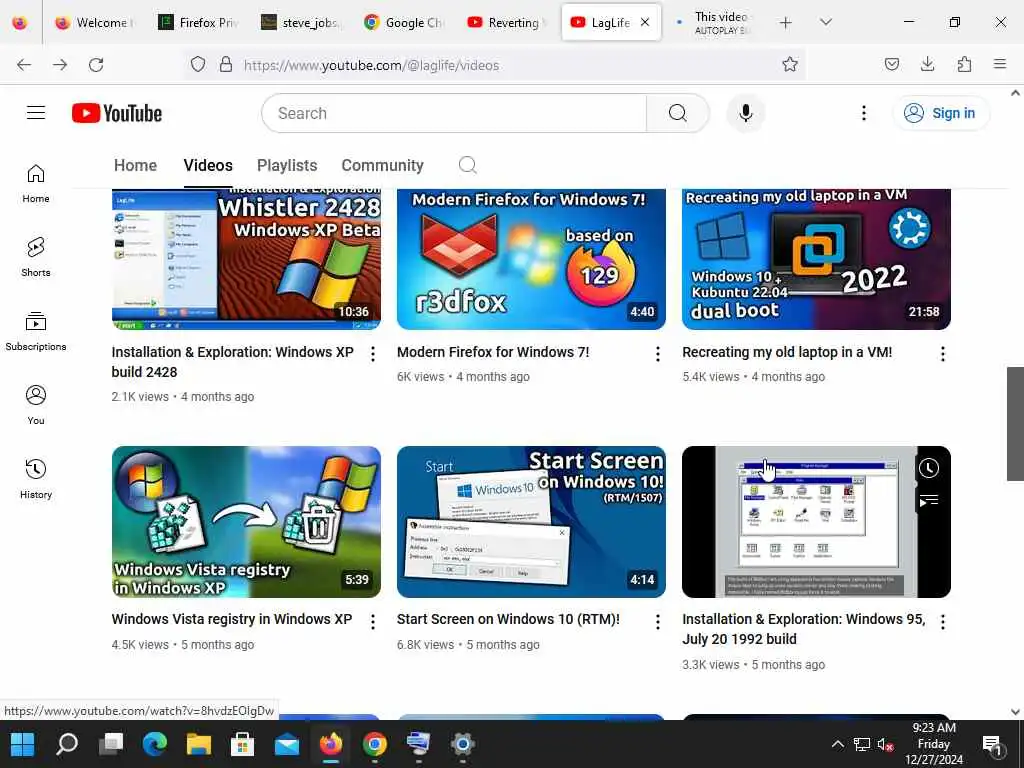The width and height of the screenshot is (1024, 768).
Task: Click the channel search magnifier icon
Action: tap(468, 165)
